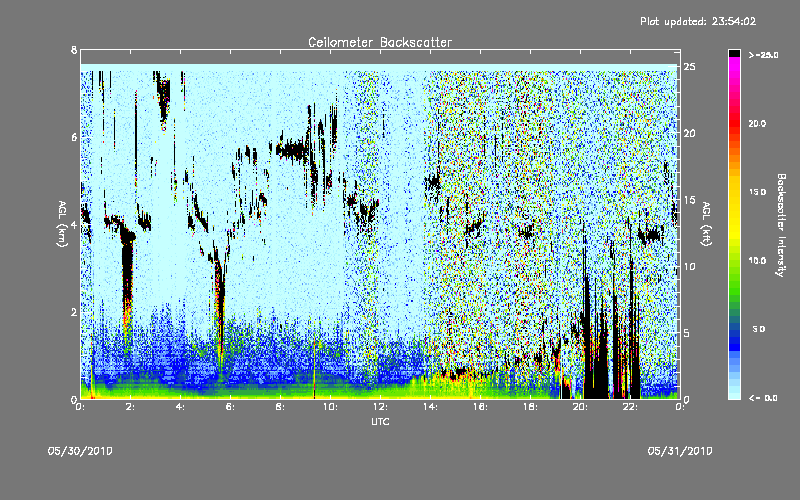Click the 'AGL (km)' axis label

pos(62,224)
